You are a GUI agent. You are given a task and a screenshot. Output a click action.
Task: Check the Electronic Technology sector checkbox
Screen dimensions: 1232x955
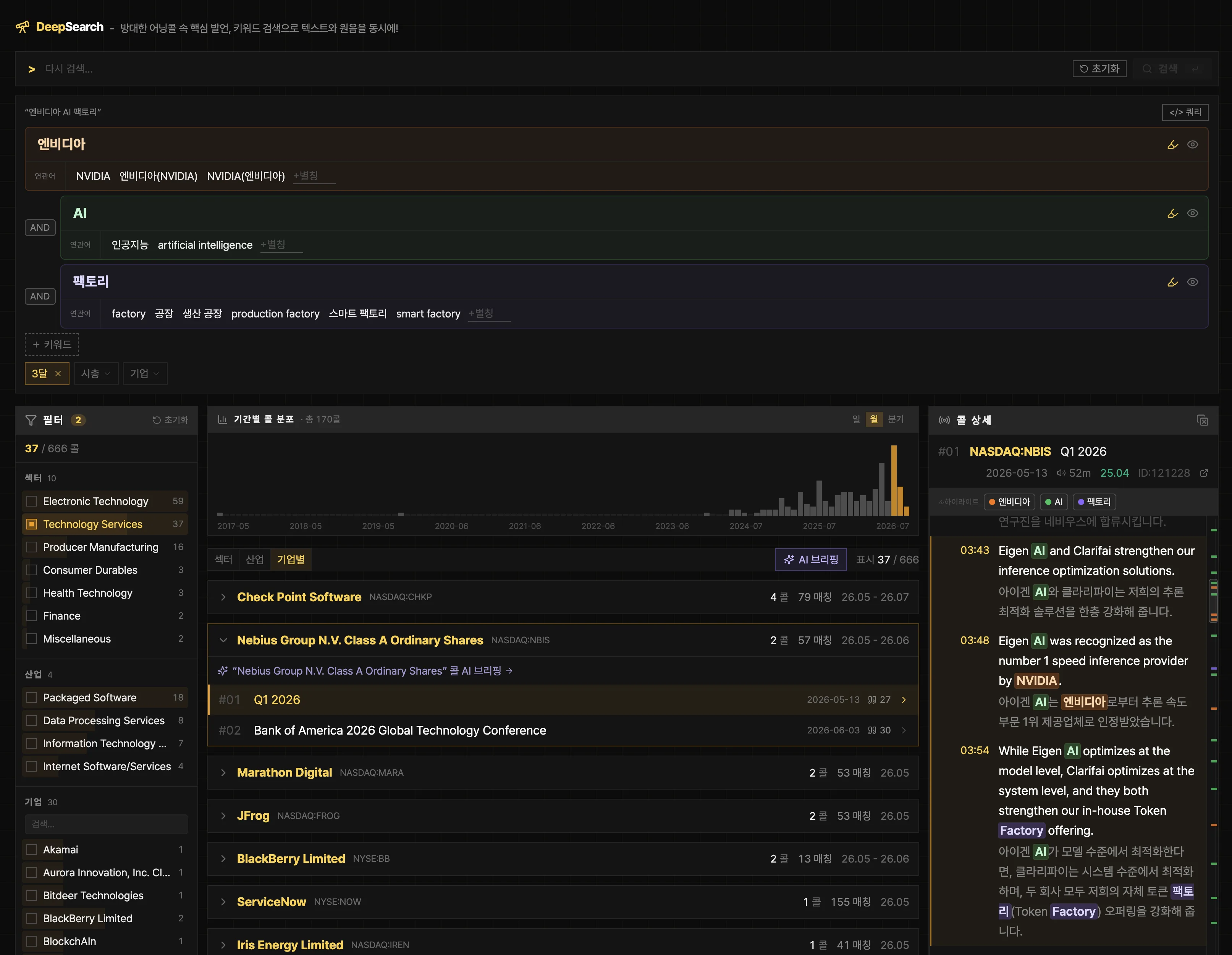point(32,501)
